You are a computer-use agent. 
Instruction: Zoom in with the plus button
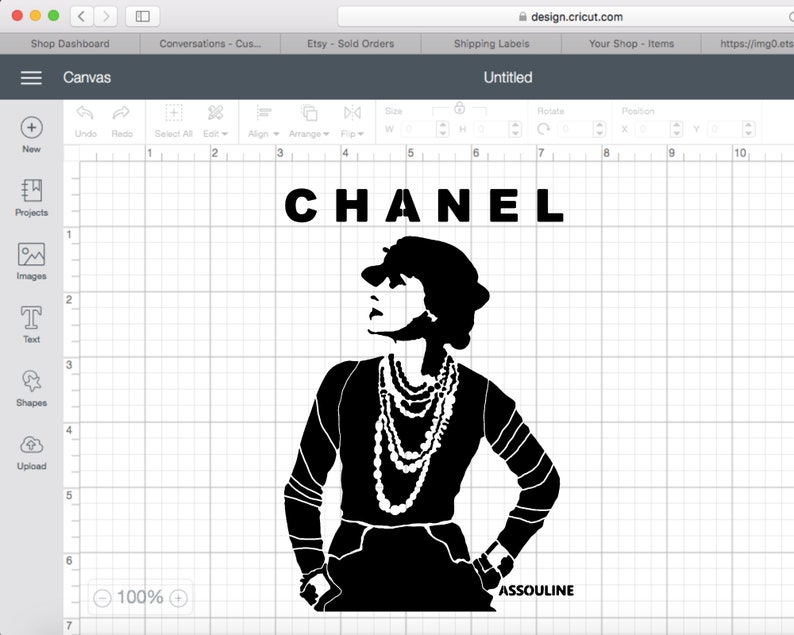178,598
